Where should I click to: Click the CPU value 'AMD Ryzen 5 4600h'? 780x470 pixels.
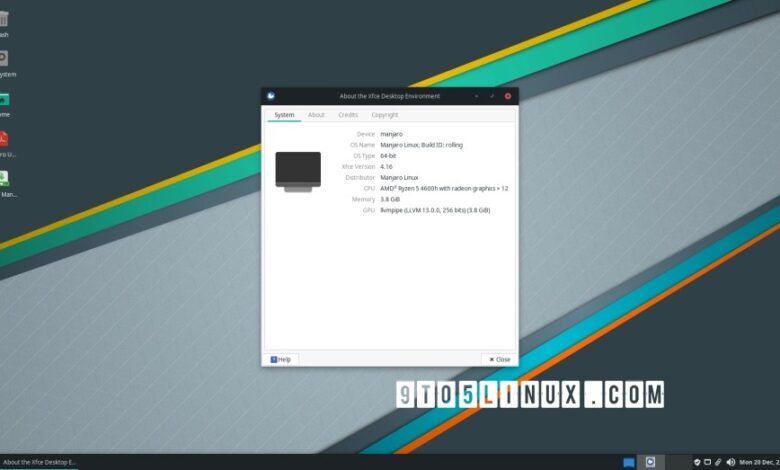(444, 188)
